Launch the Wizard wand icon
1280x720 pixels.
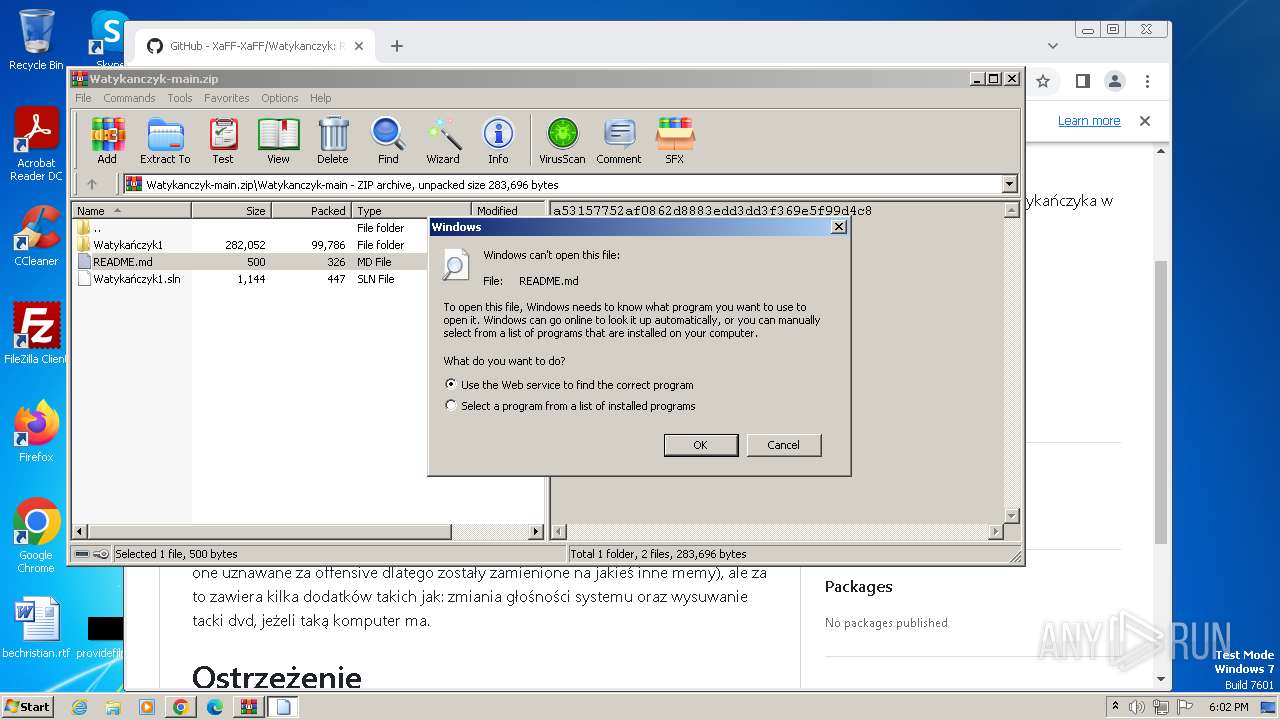[x=443, y=140]
